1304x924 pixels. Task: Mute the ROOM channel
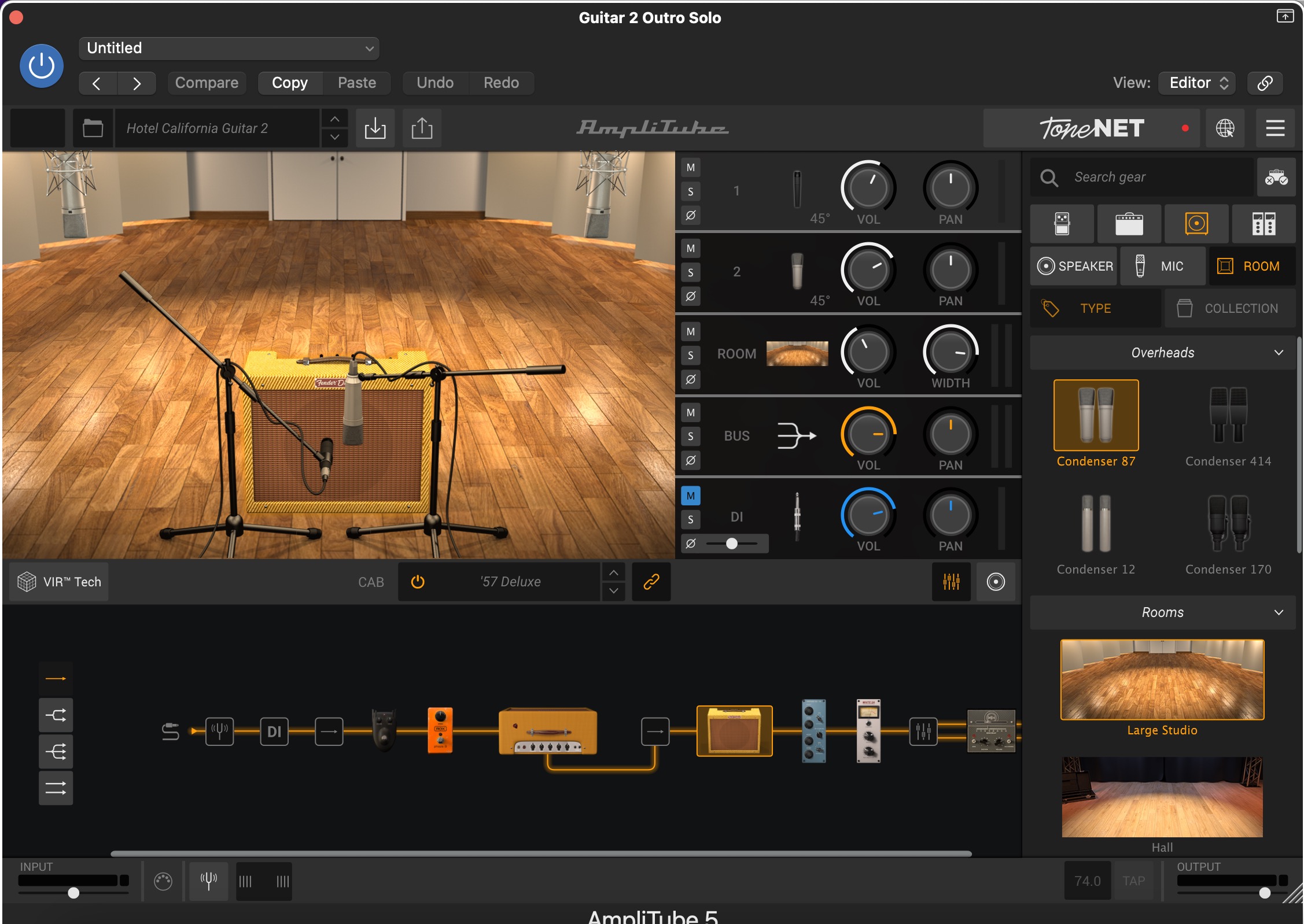(x=691, y=331)
